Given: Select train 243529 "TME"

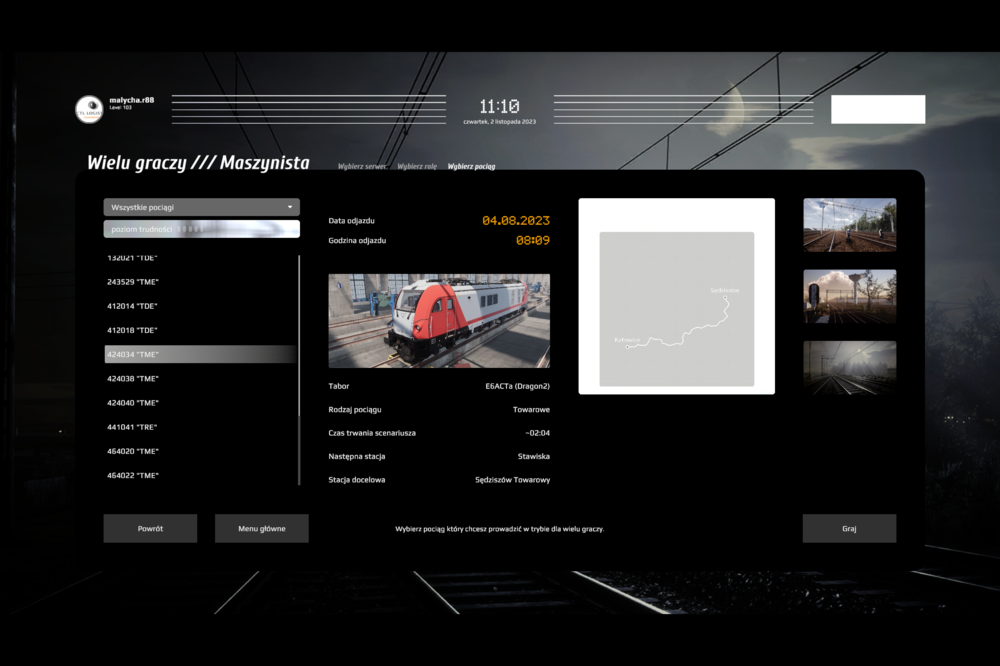Looking at the screenshot, I should tap(133, 282).
